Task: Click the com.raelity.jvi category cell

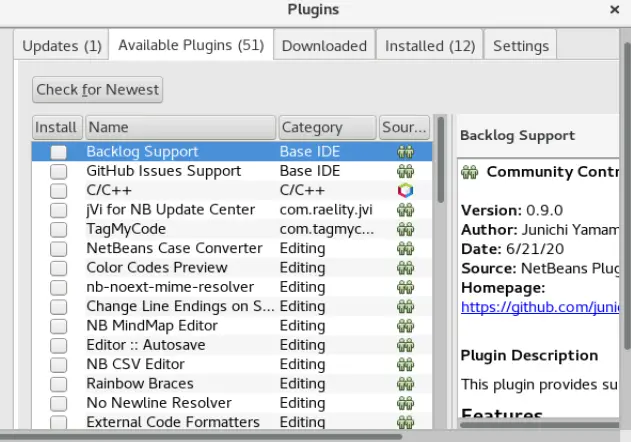Action: (326, 210)
